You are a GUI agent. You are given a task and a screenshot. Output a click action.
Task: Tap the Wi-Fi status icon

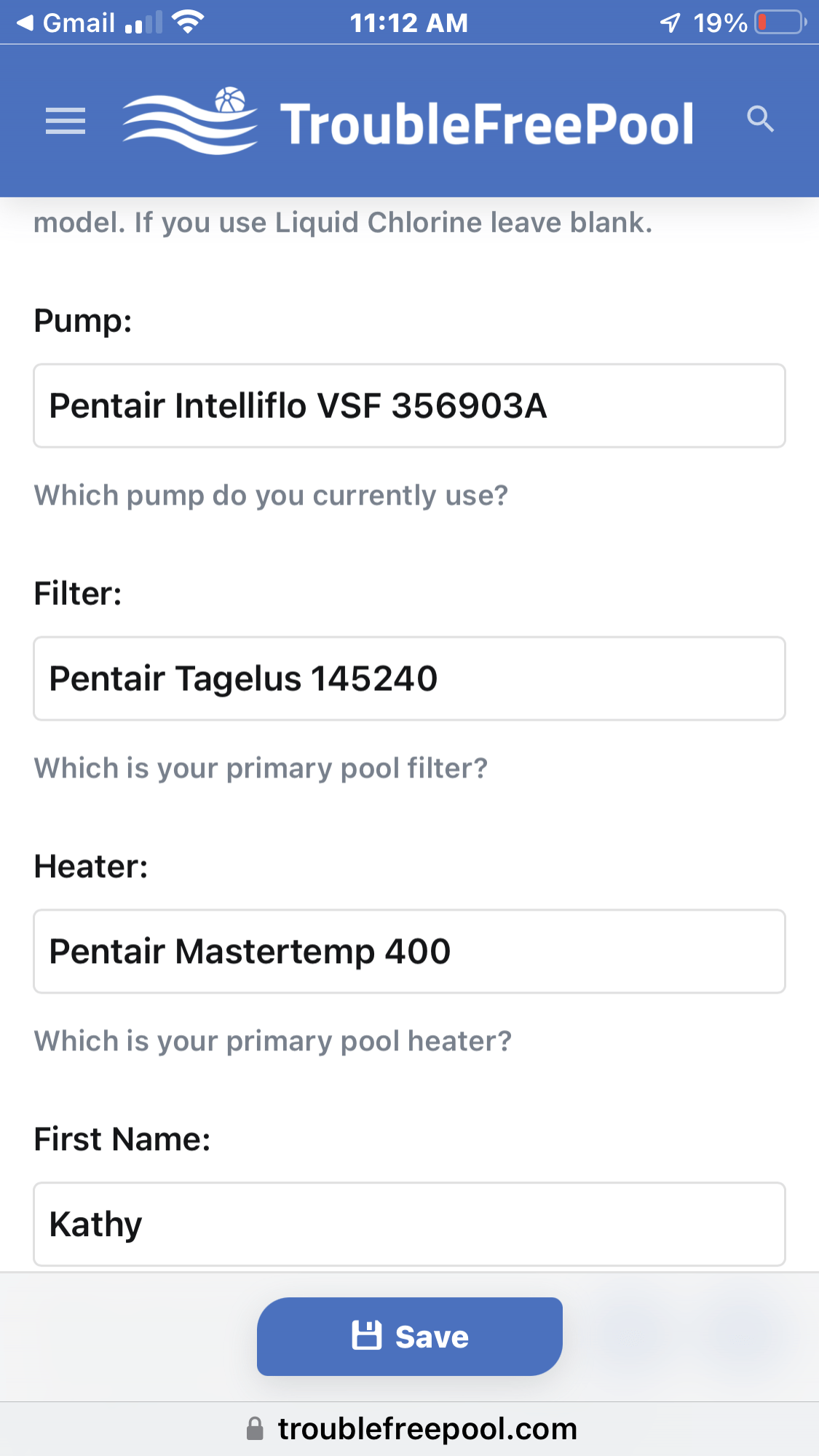point(188,22)
